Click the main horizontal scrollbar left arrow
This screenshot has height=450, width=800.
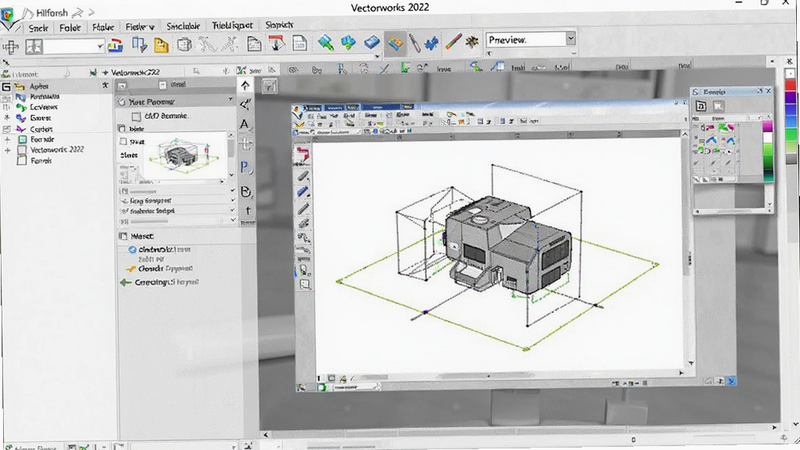266,435
